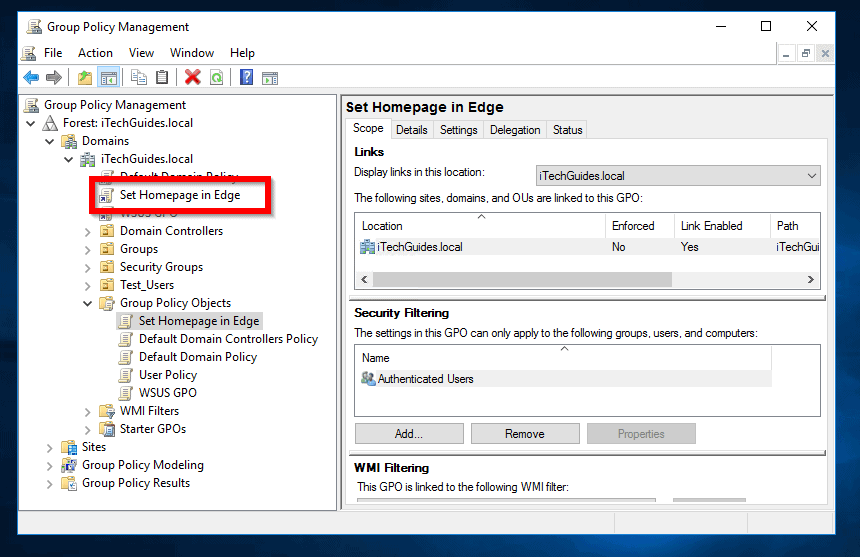This screenshot has height=557, width=860.
Task: Click the Forest iTechGuides.local triangle icon
Action: [50, 123]
